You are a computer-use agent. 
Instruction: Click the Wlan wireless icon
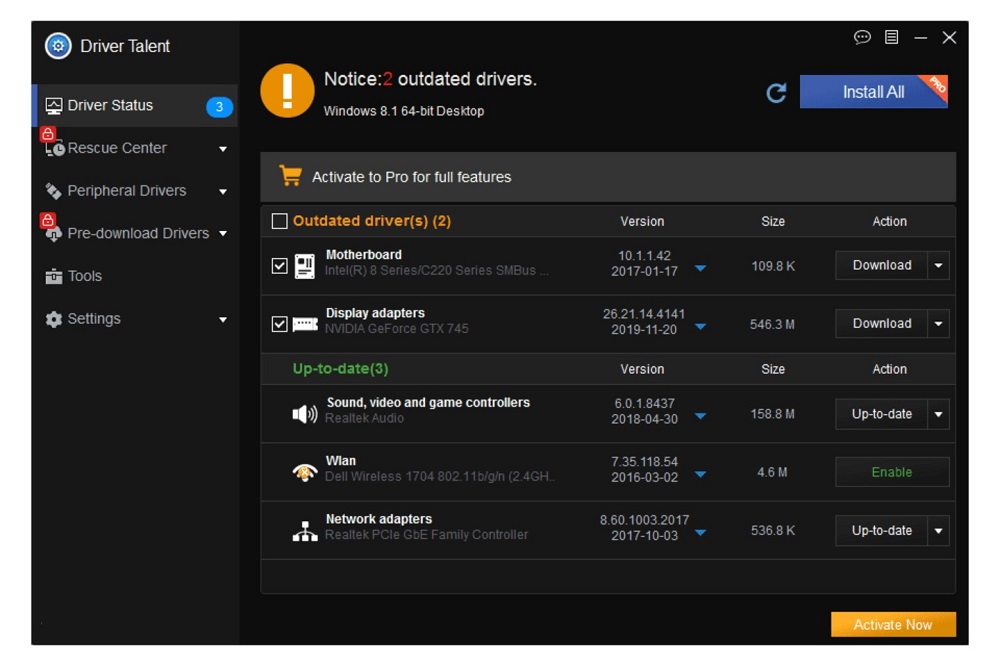pyautogui.click(x=305, y=472)
